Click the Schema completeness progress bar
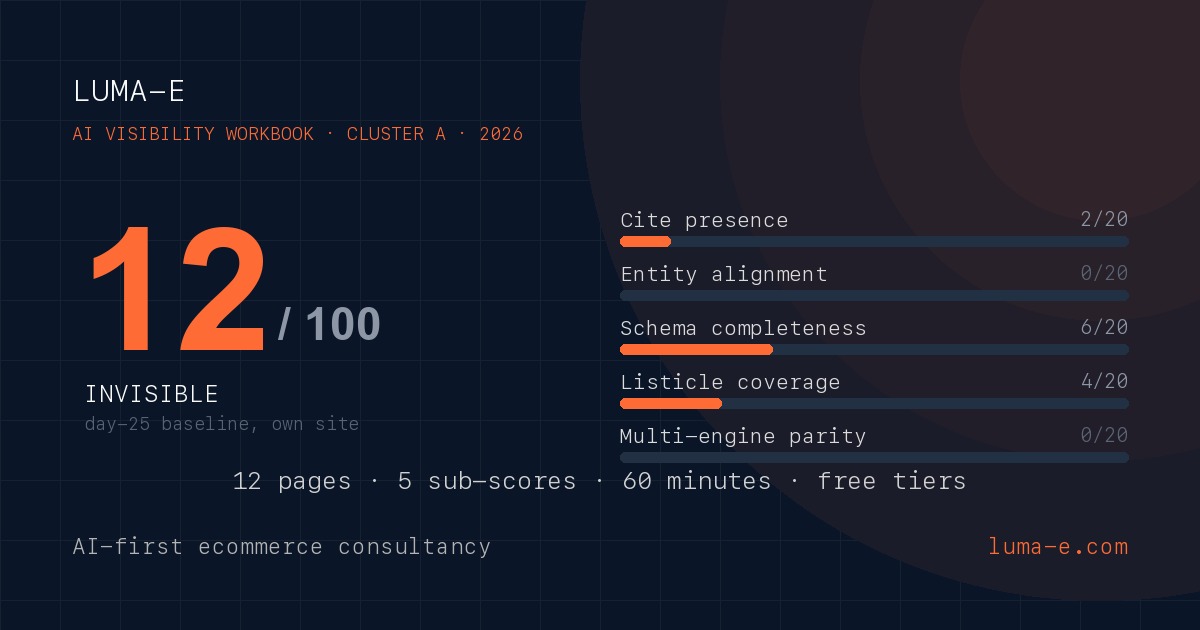Image resolution: width=1200 pixels, height=630 pixels. click(874, 349)
